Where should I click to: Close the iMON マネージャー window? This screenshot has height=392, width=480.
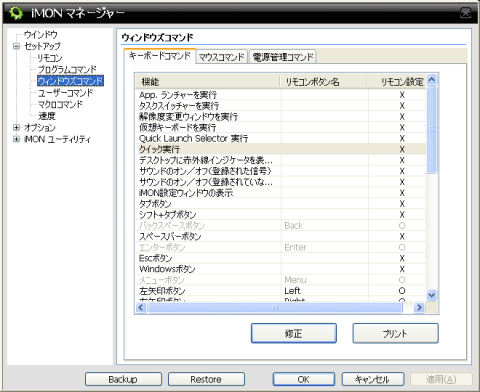click(465, 13)
